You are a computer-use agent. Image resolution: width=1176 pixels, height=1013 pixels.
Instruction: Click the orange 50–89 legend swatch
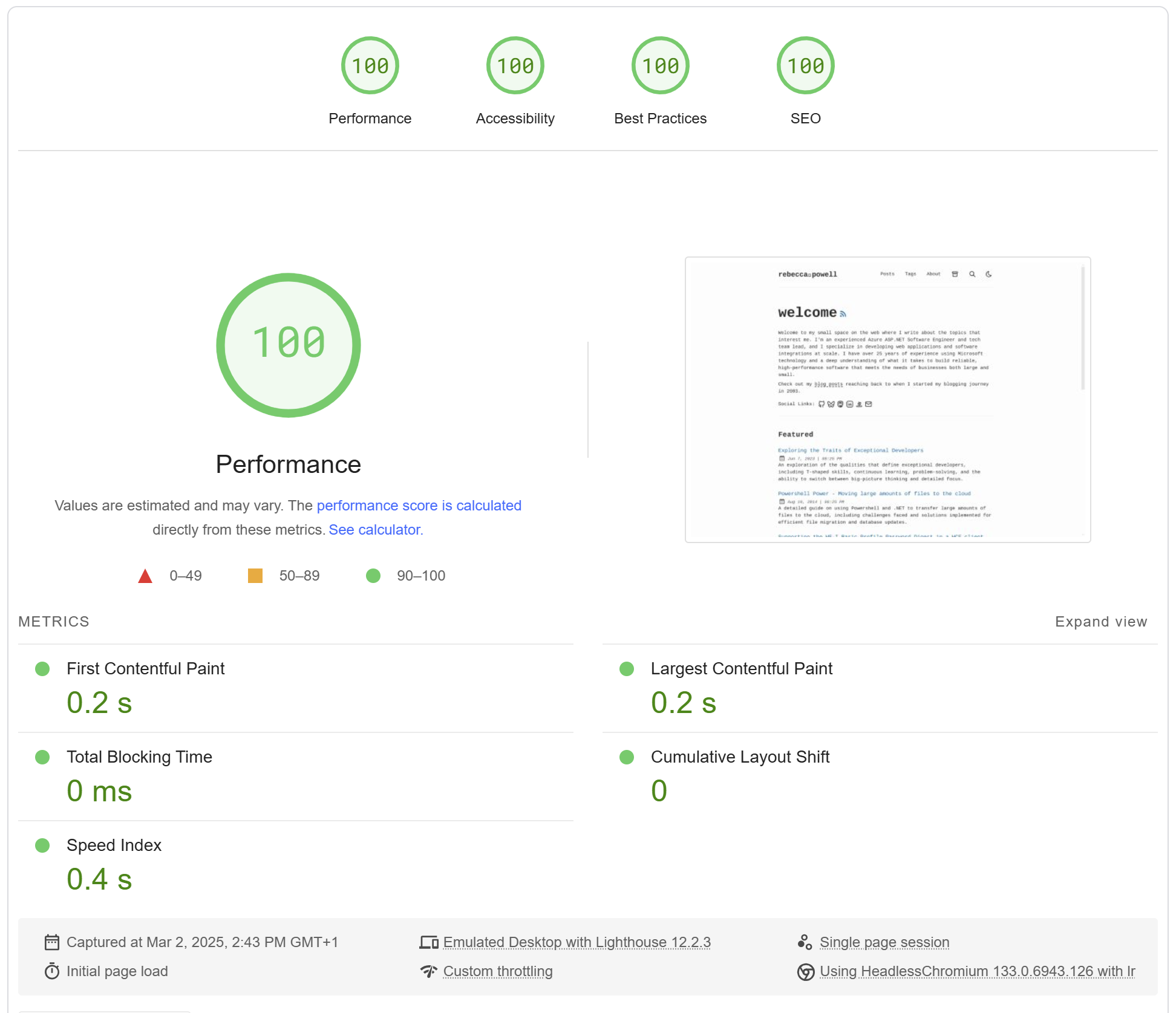(255, 575)
